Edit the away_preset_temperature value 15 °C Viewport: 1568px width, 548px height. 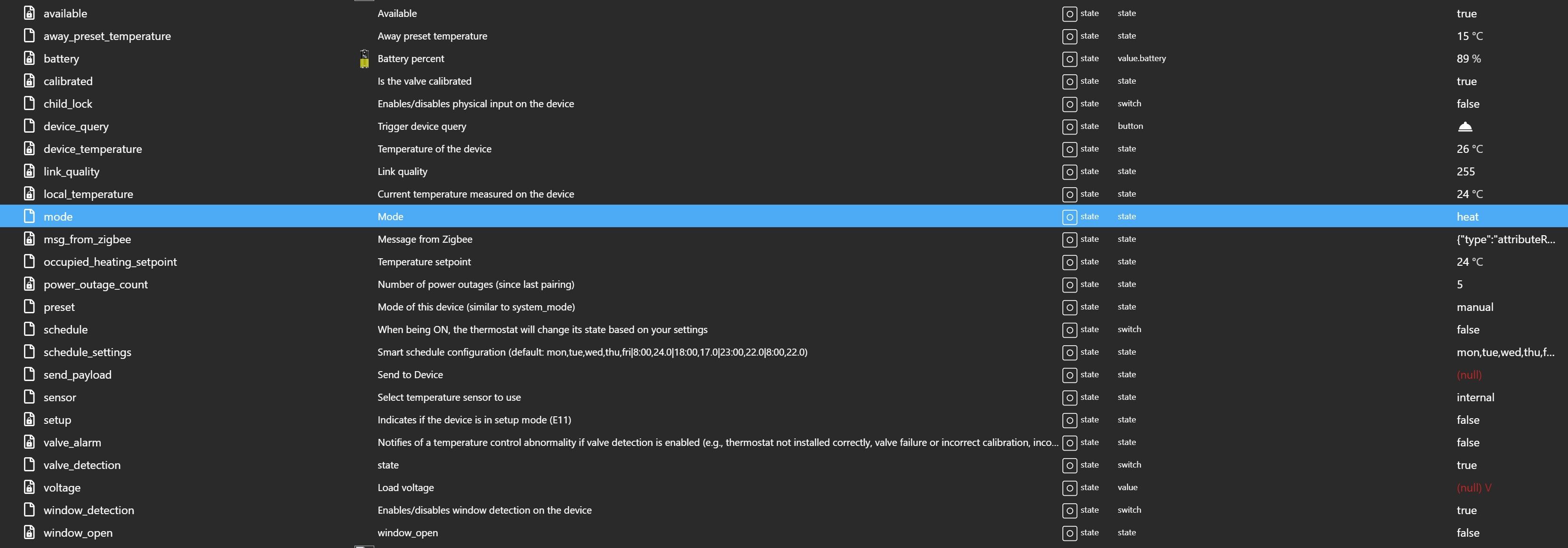click(x=1470, y=37)
